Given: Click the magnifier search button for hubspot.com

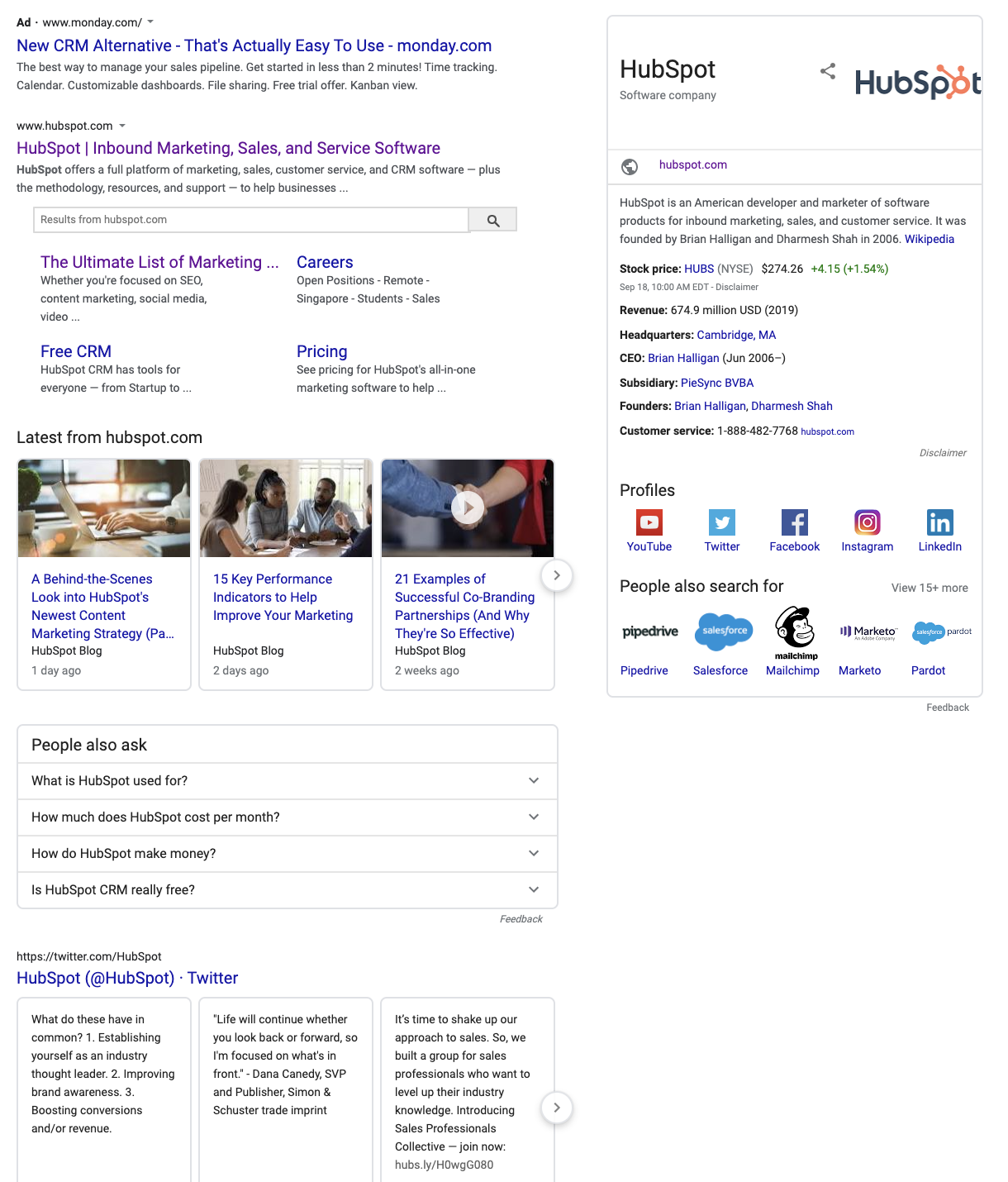Looking at the screenshot, I should pyautogui.click(x=493, y=220).
